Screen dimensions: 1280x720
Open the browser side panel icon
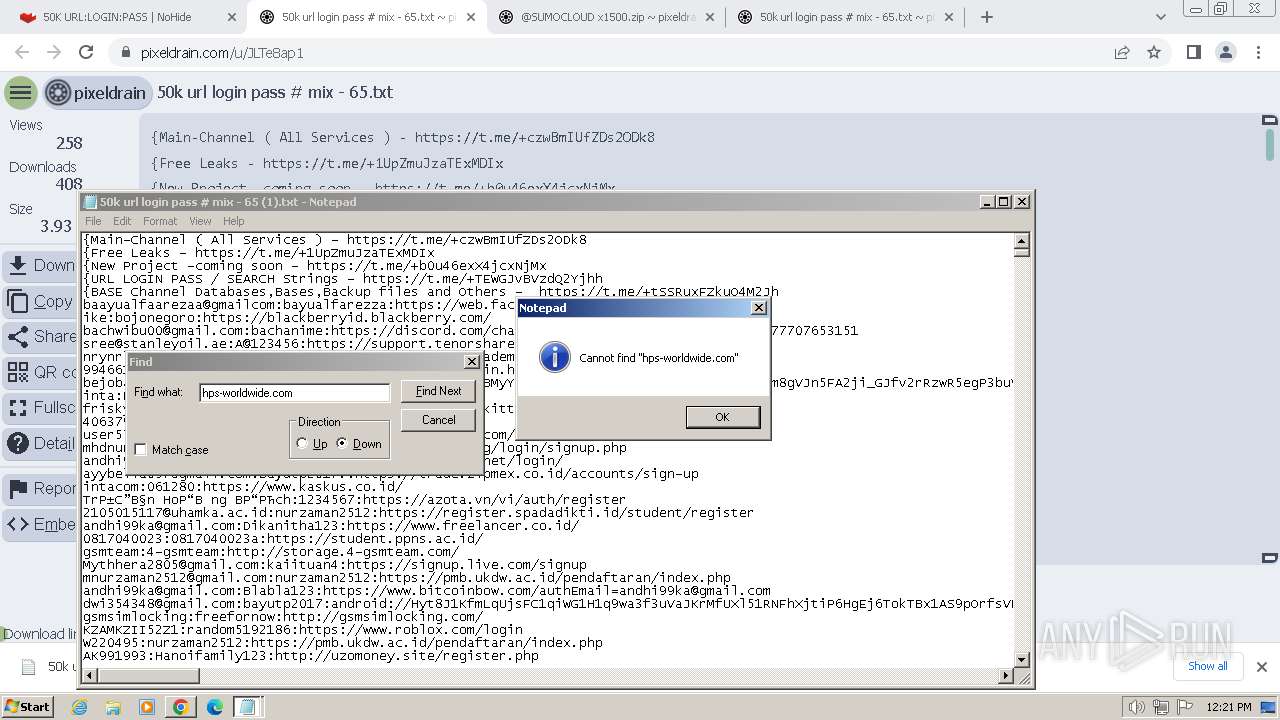[1193, 52]
